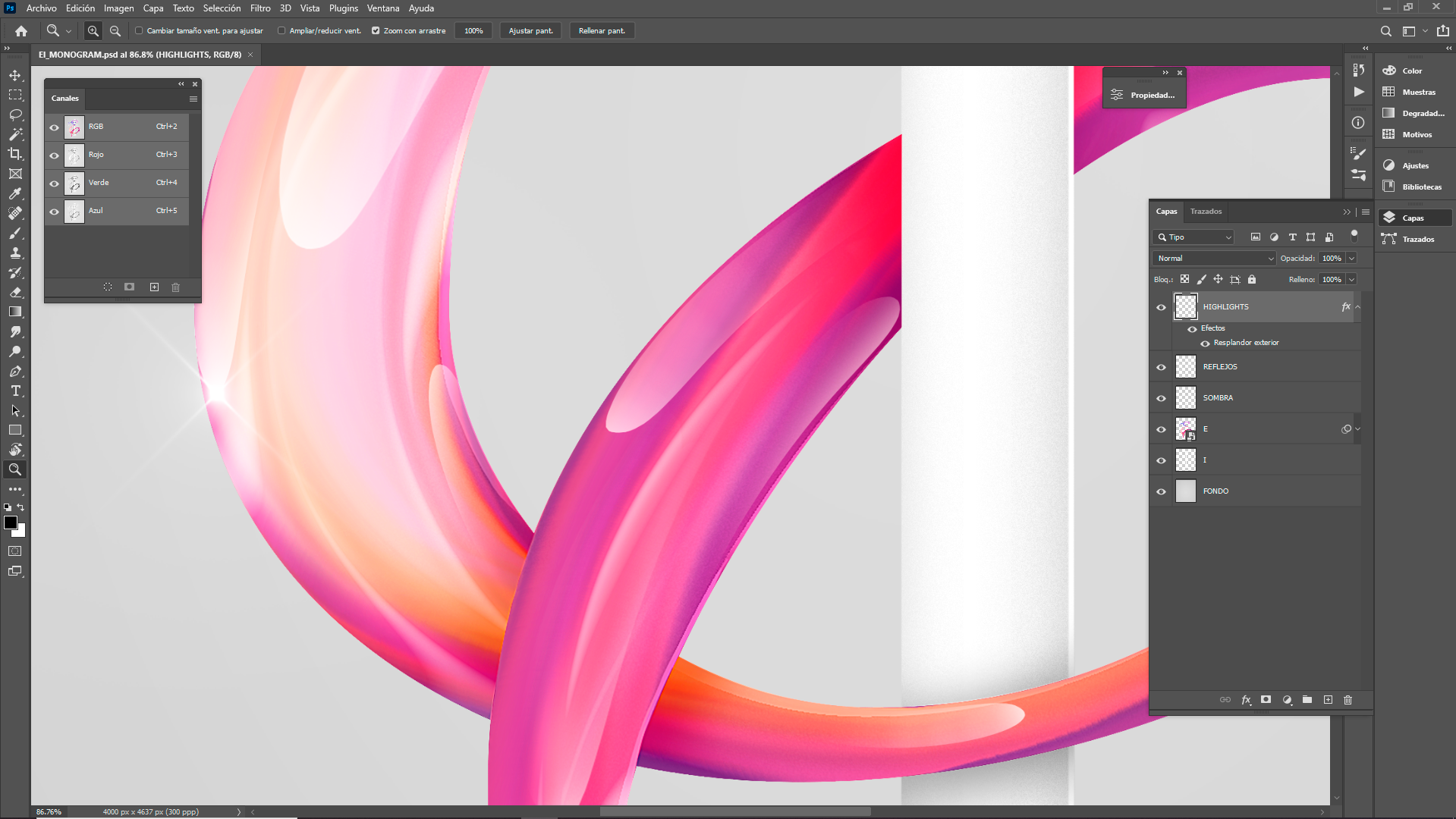
Task: Click the foreground color swatch
Action: [x=11, y=522]
